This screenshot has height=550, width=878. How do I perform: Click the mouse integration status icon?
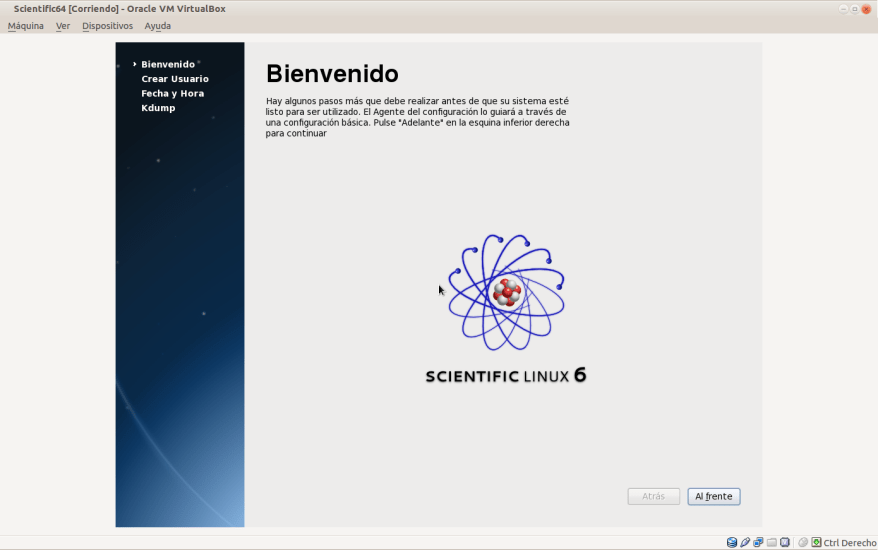[803, 542]
